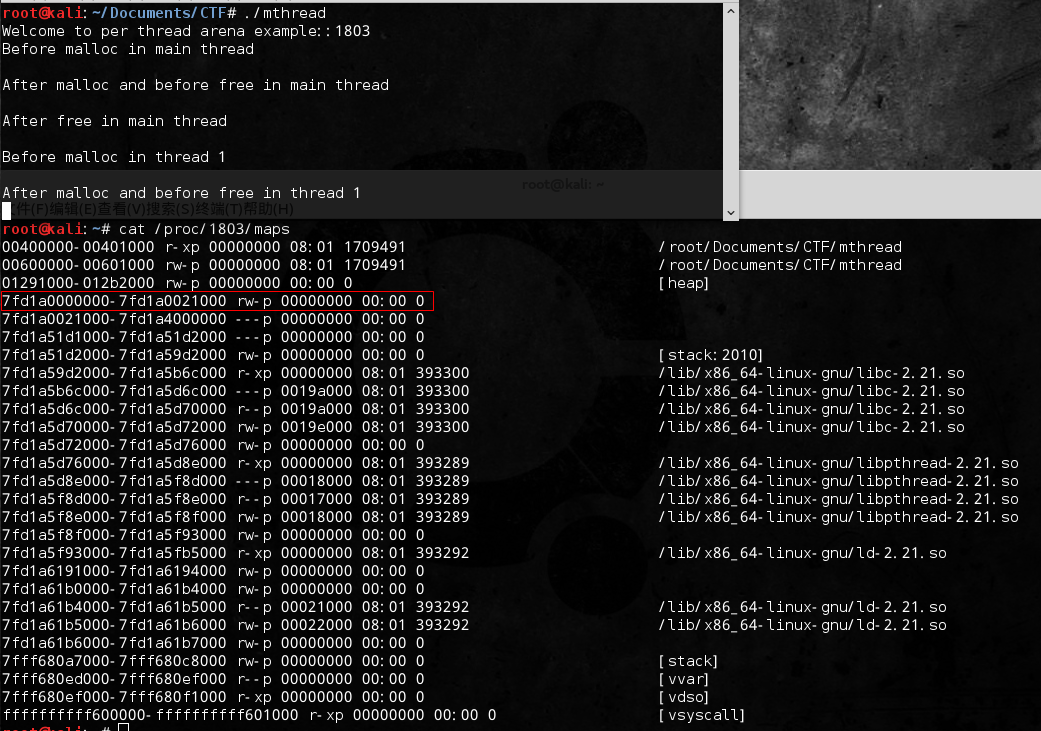Image resolution: width=1041 pixels, height=731 pixels.
Task: Click the top terminal's vertical scrollbar track
Action: (730, 110)
